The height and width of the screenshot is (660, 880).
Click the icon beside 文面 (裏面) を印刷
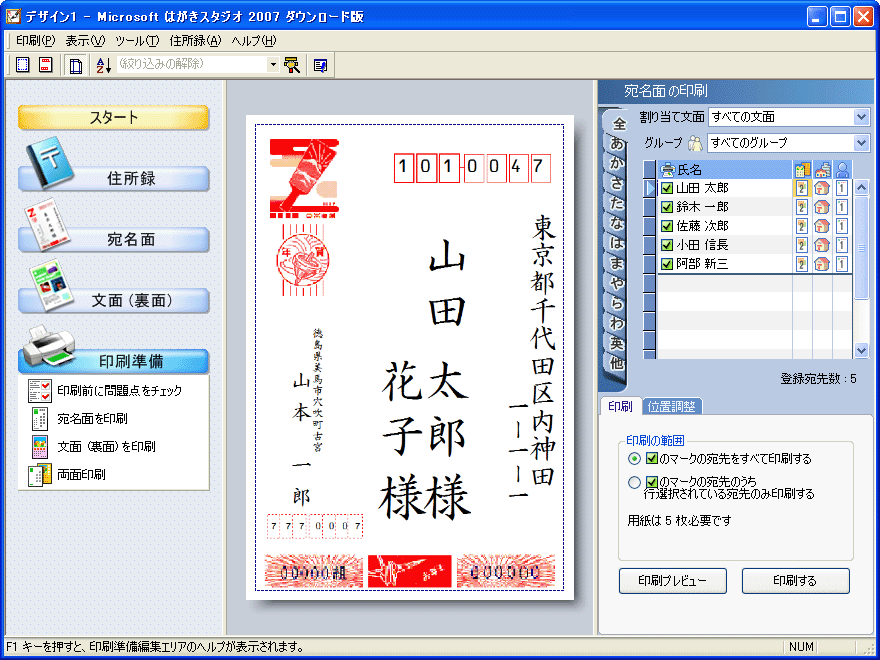click(40, 447)
